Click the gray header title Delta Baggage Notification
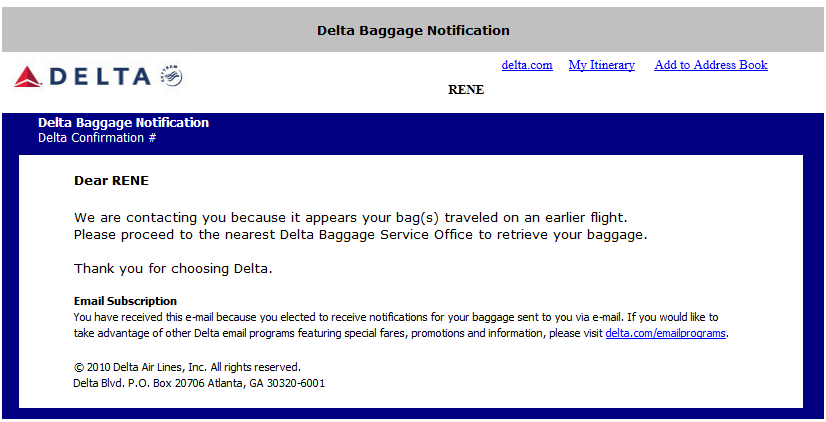The height and width of the screenshot is (422, 826). point(413,30)
